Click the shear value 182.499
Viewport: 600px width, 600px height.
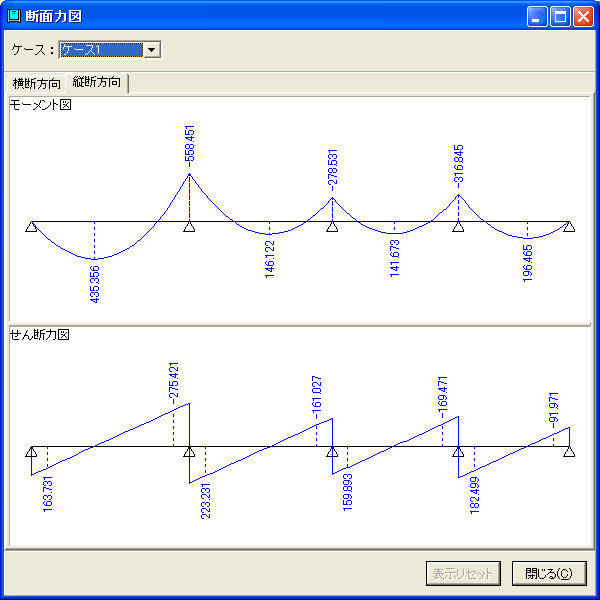click(474, 495)
